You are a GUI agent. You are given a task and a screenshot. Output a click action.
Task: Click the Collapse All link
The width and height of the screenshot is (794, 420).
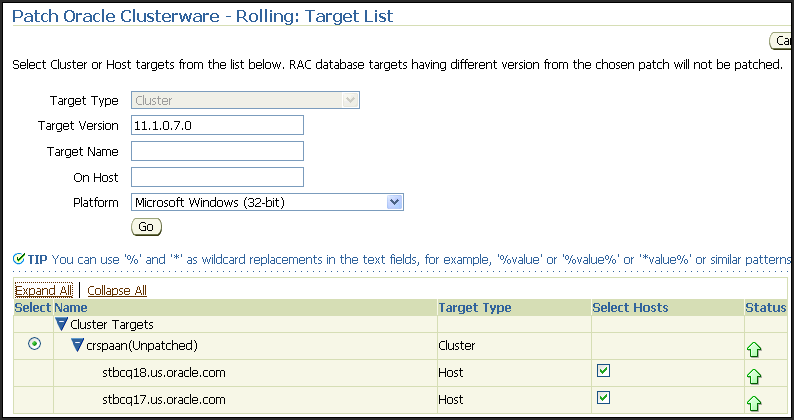117,290
